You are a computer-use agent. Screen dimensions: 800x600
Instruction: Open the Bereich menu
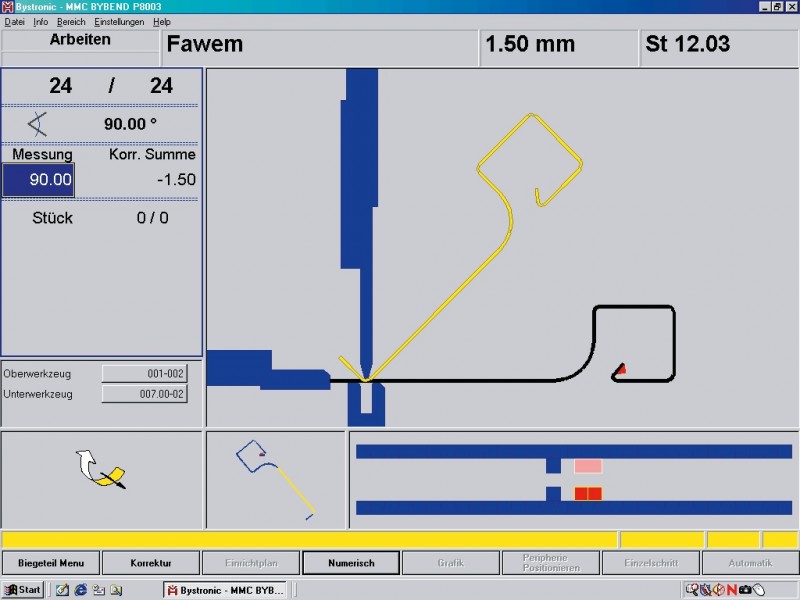71,21
